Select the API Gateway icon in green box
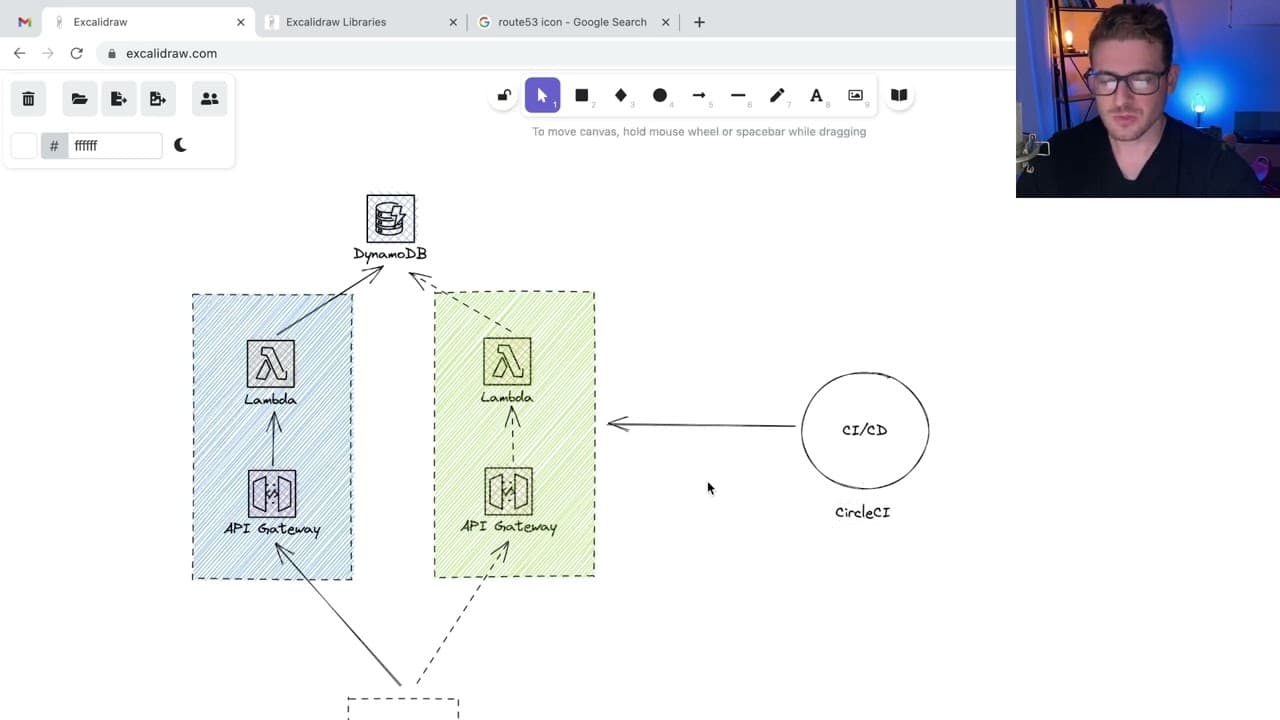 point(509,491)
